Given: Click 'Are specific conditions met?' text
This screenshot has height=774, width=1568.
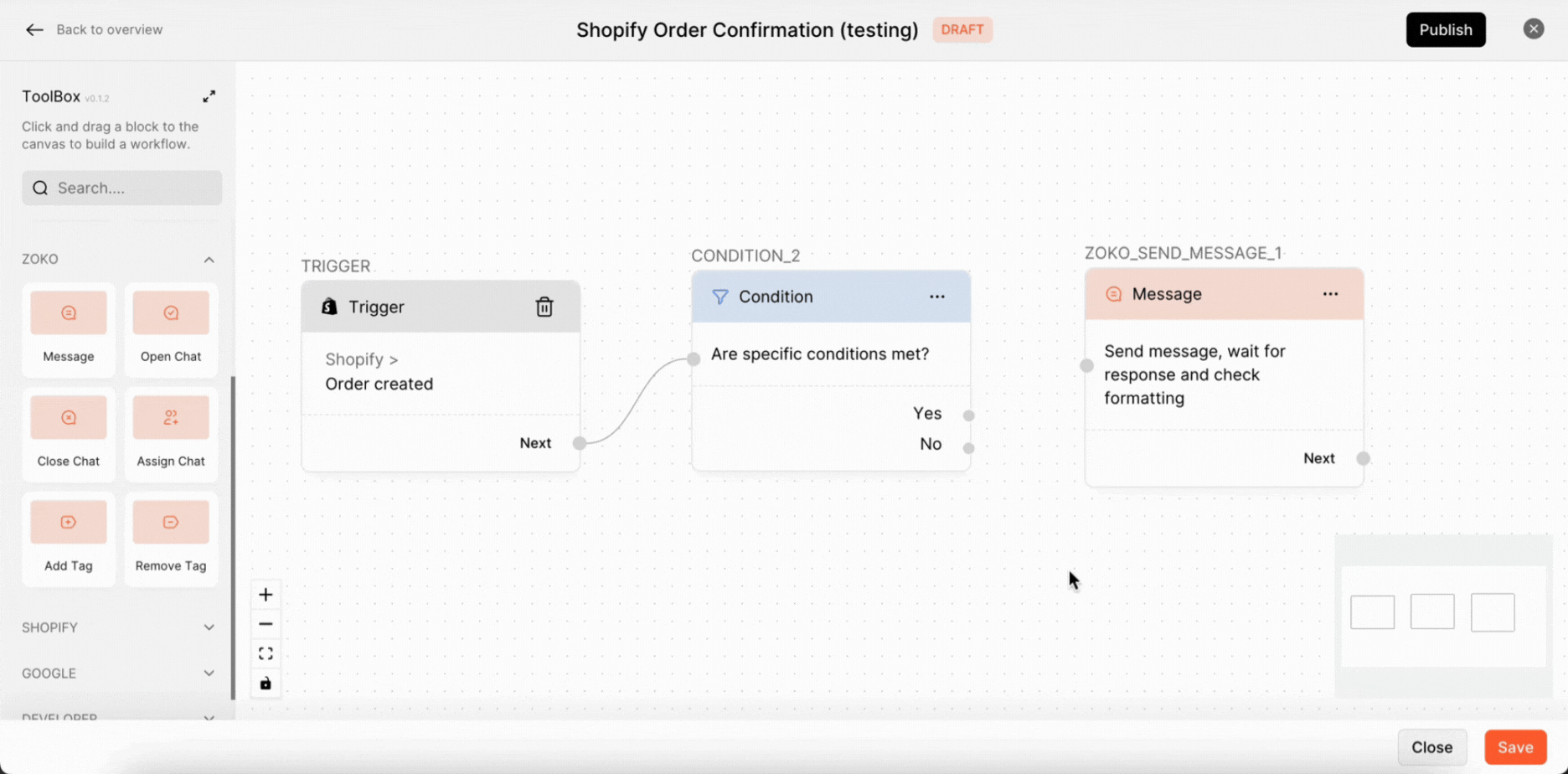Looking at the screenshot, I should (820, 354).
